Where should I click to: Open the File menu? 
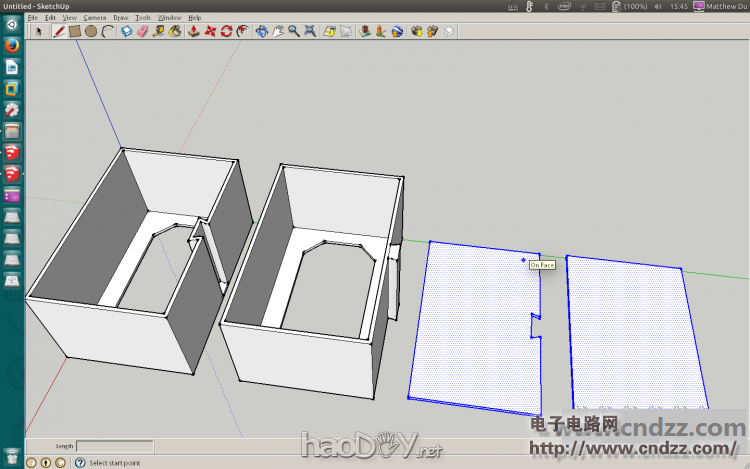point(32,18)
